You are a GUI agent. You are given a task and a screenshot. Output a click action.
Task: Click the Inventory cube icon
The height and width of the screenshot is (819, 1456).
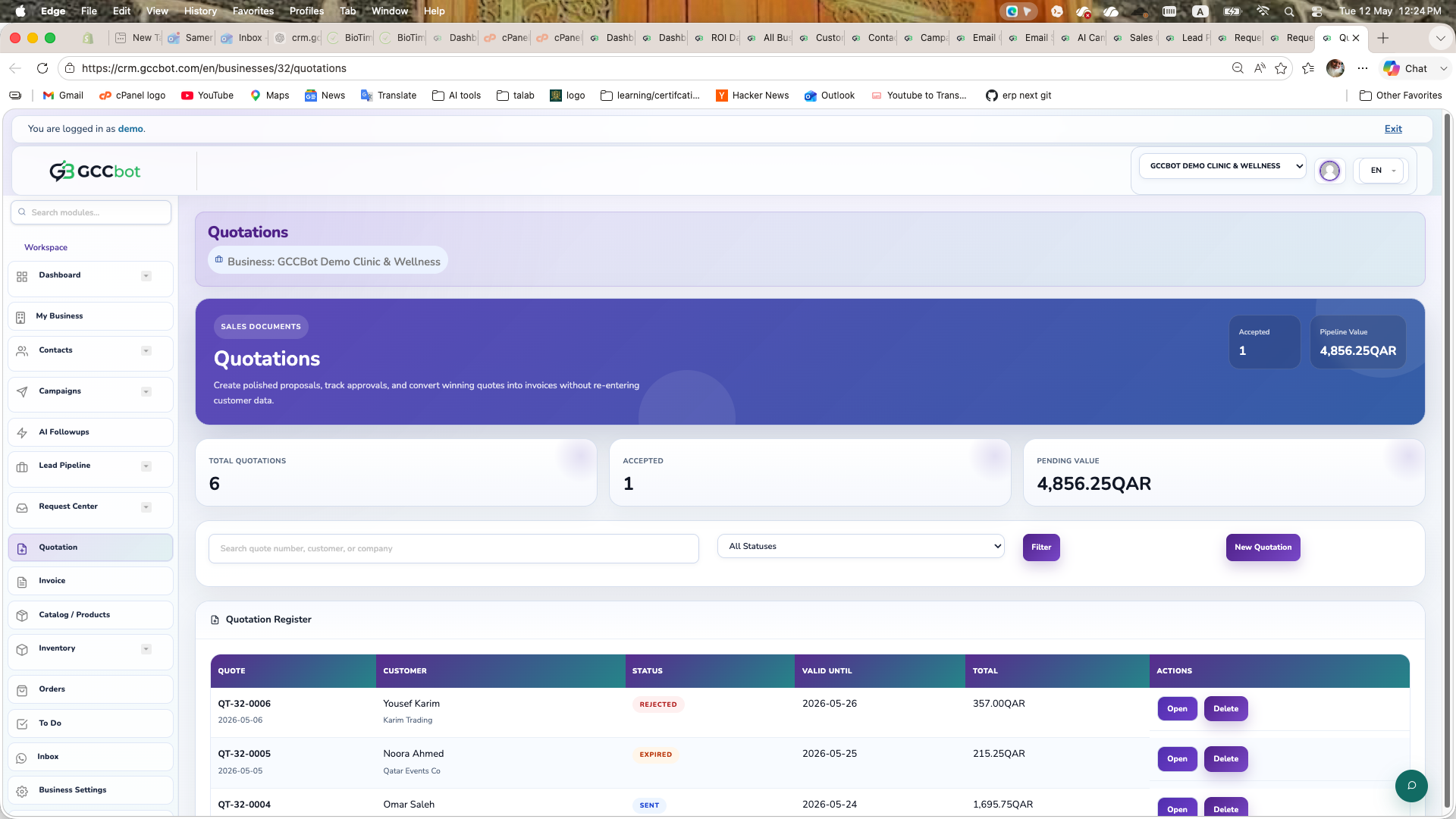click(x=22, y=649)
